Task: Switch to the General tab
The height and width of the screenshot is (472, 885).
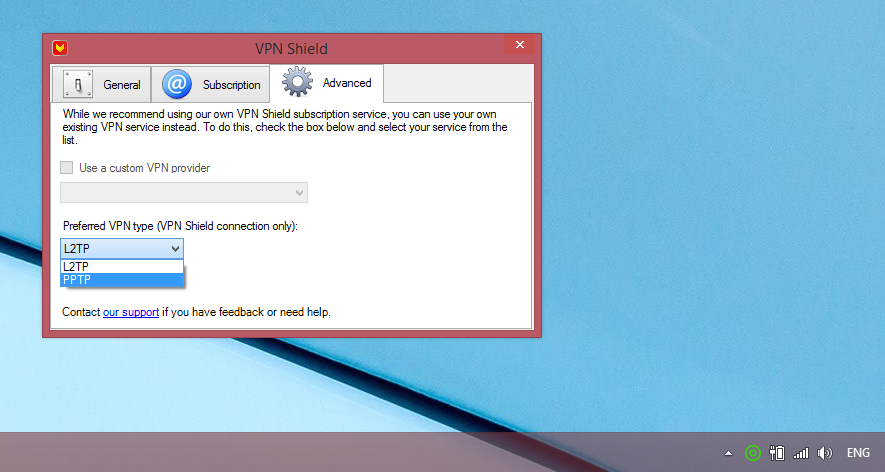Action: pyautogui.click(x=102, y=85)
